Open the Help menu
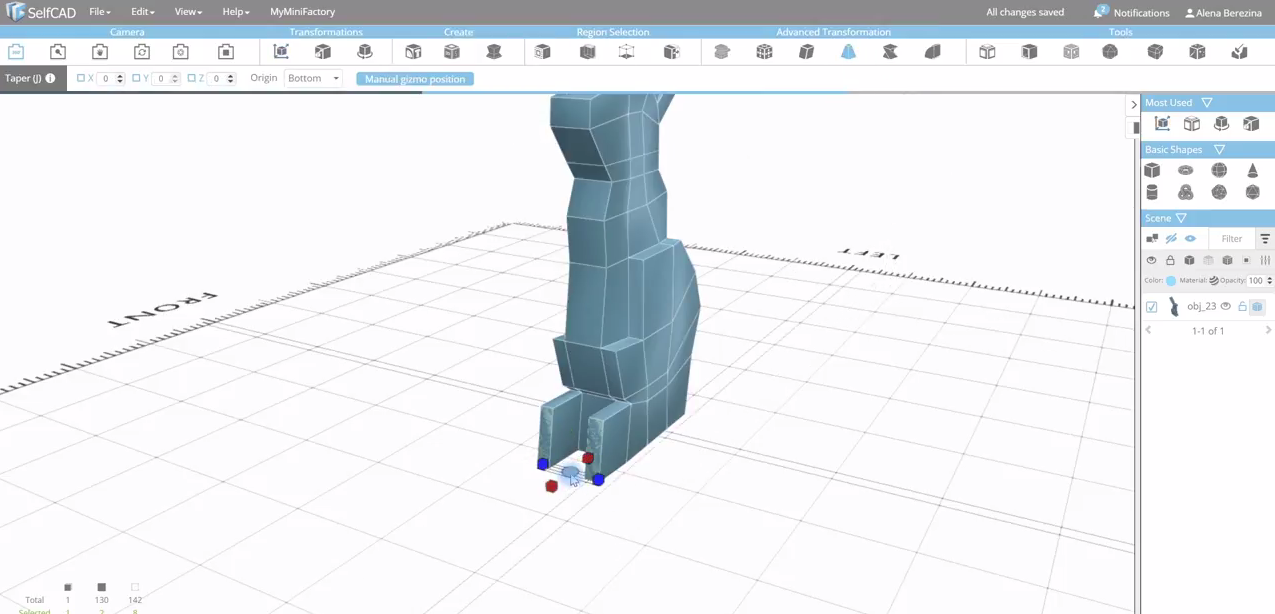1275x614 pixels. pyautogui.click(x=235, y=12)
